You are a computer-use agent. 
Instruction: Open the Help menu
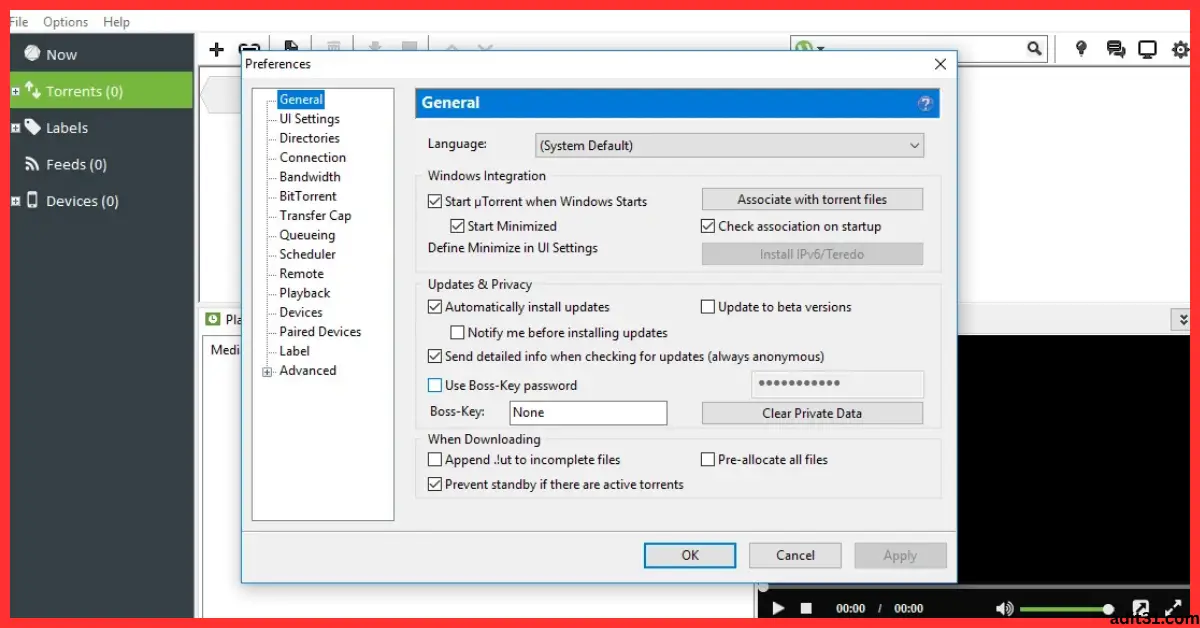pyautogui.click(x=116, y=21)
